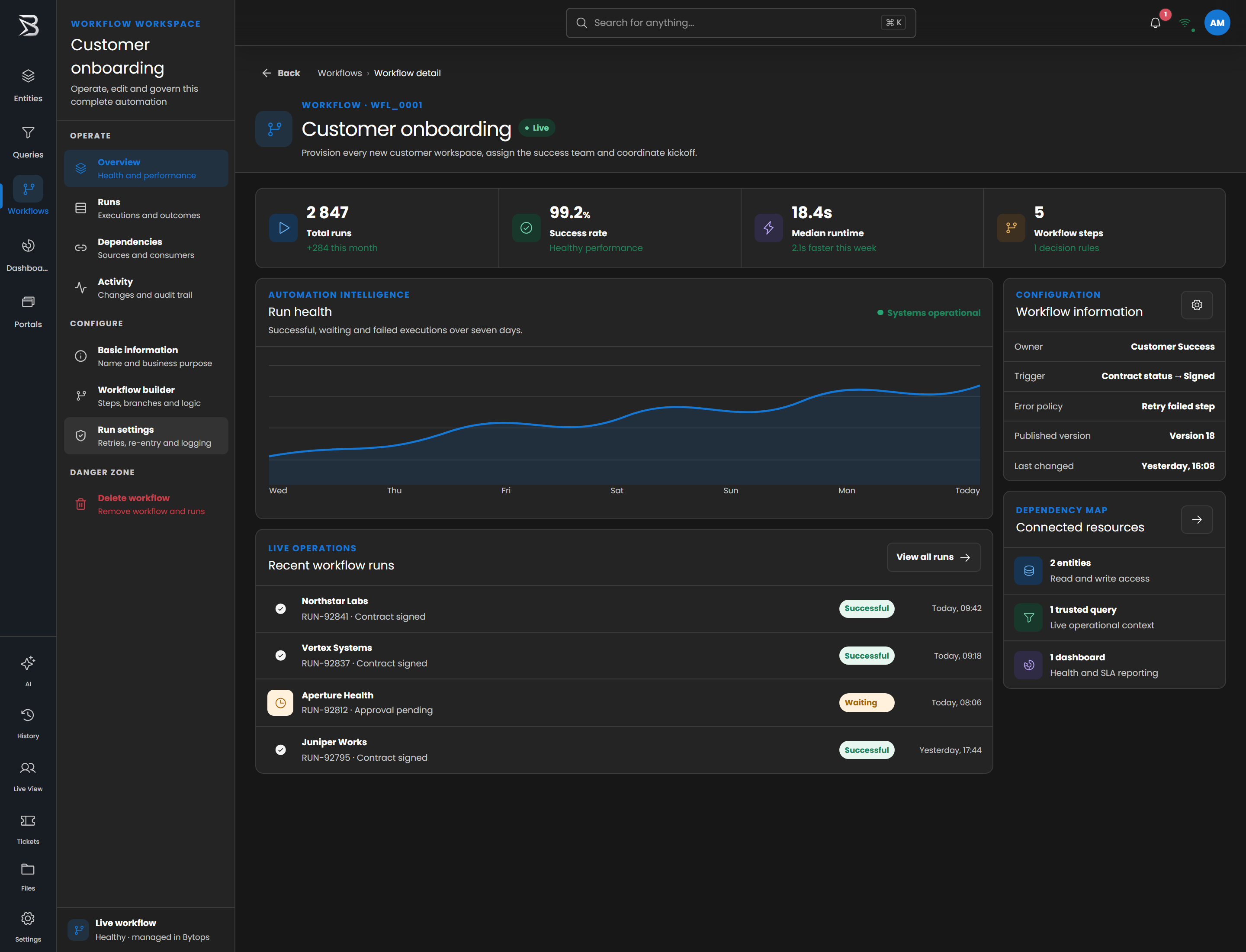The height and width of the screenshot is (952, 1246).
Task: Open Tickets in the left rail
Action: [28, 829]
